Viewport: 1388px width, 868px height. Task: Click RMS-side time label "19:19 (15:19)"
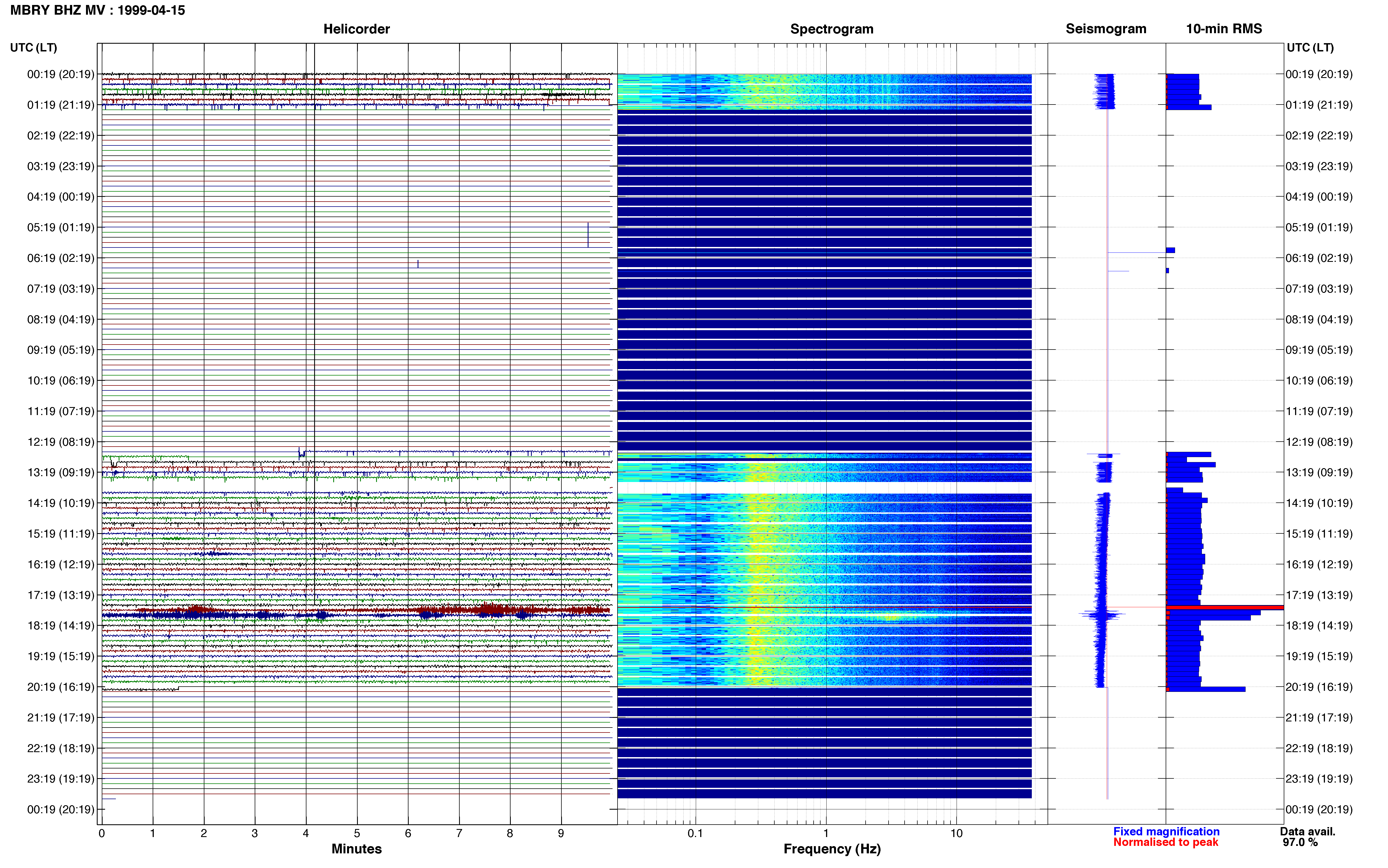click(1319, 657)
